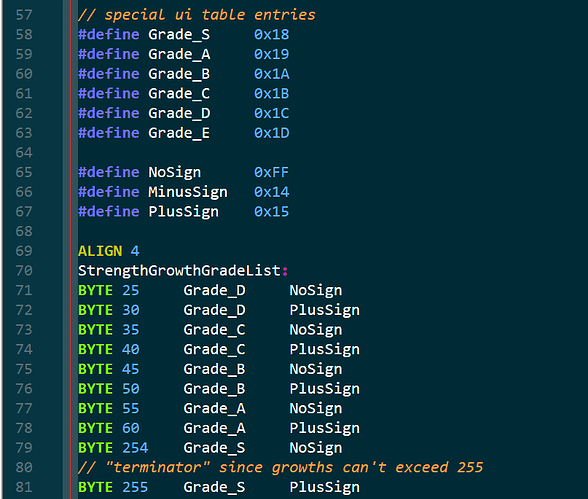Click the Grade_A define identifier
The image size is (588, 499).
179,54
